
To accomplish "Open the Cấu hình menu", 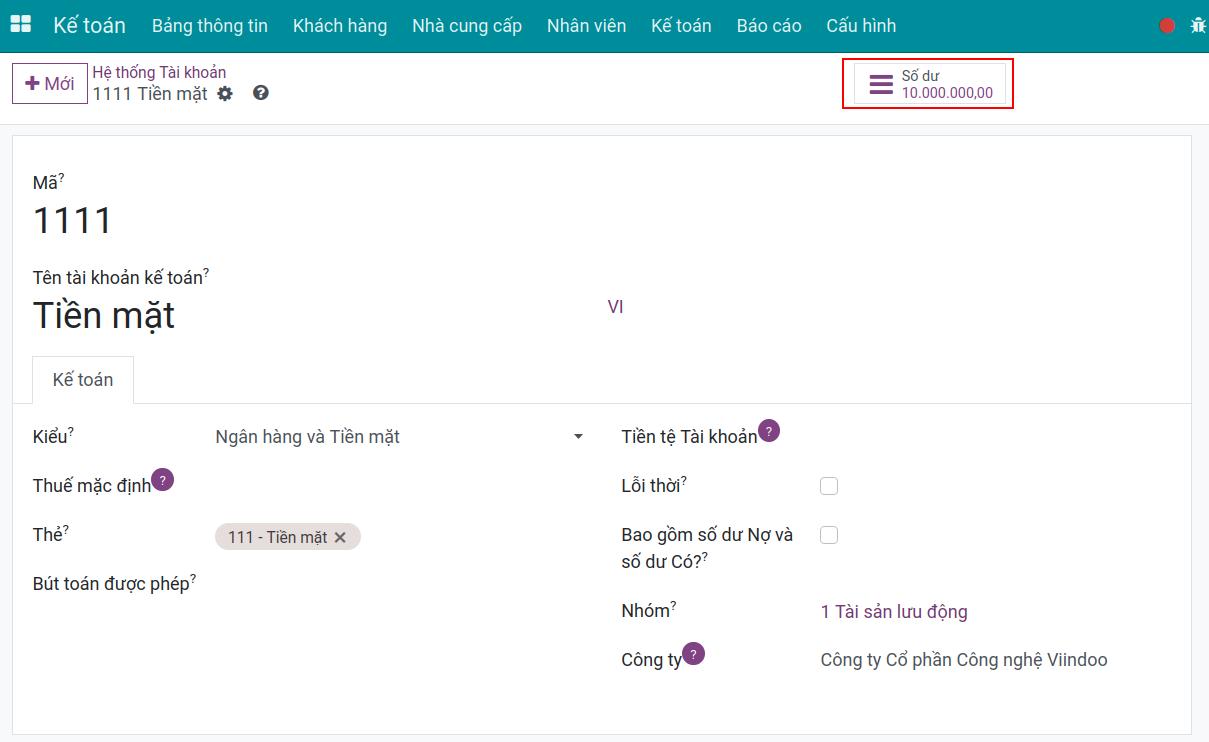I will coord(861,26).
